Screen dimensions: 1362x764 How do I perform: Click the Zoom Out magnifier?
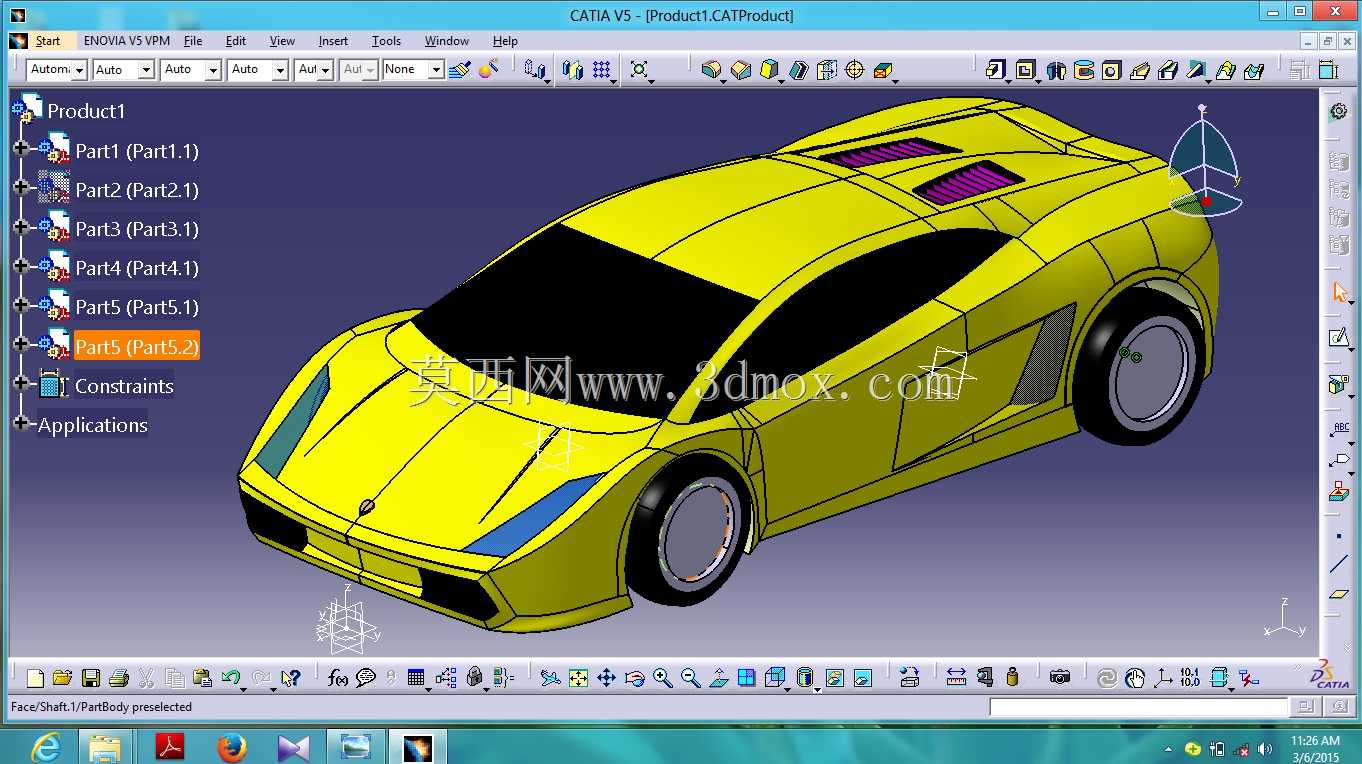(x=690, y=678)
